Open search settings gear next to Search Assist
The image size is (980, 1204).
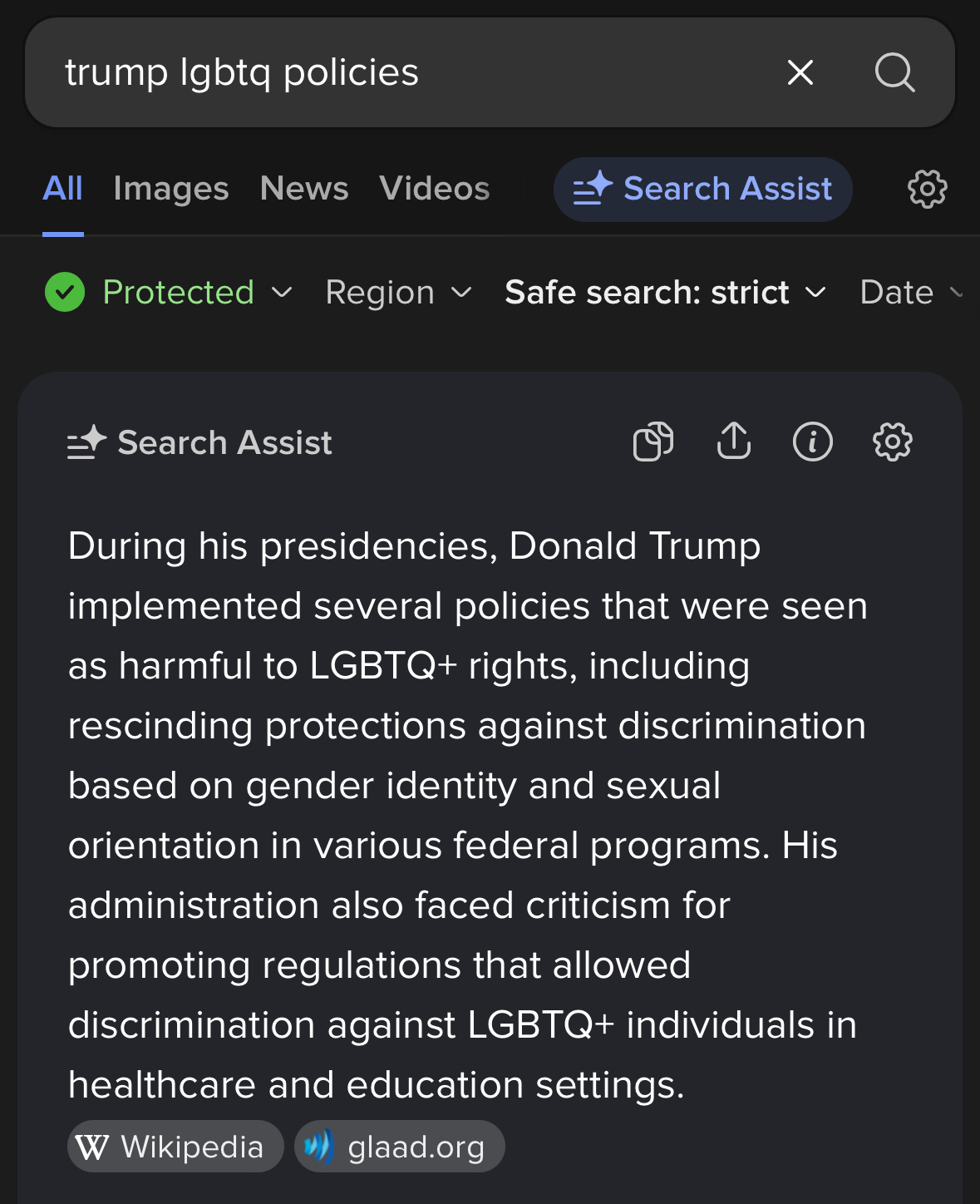927,190
